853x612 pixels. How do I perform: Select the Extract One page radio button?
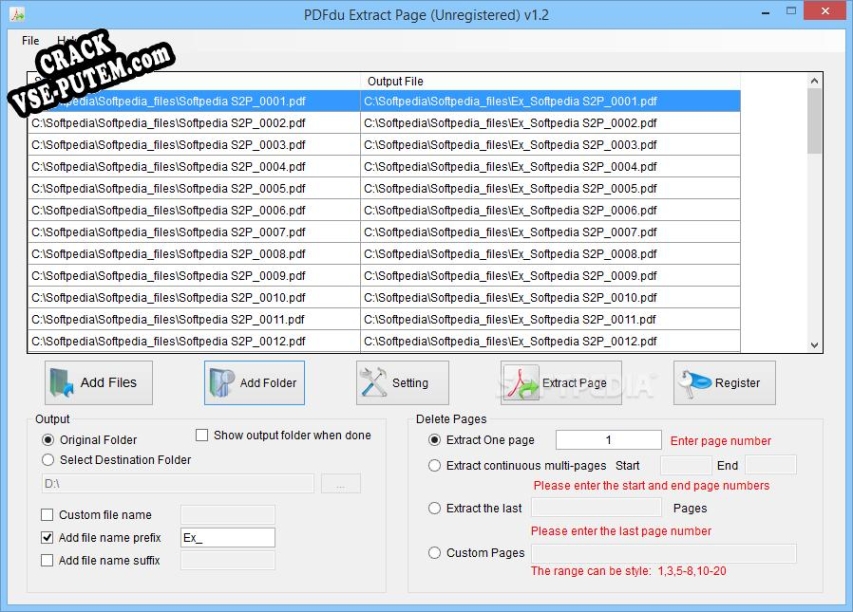[434, 440]
